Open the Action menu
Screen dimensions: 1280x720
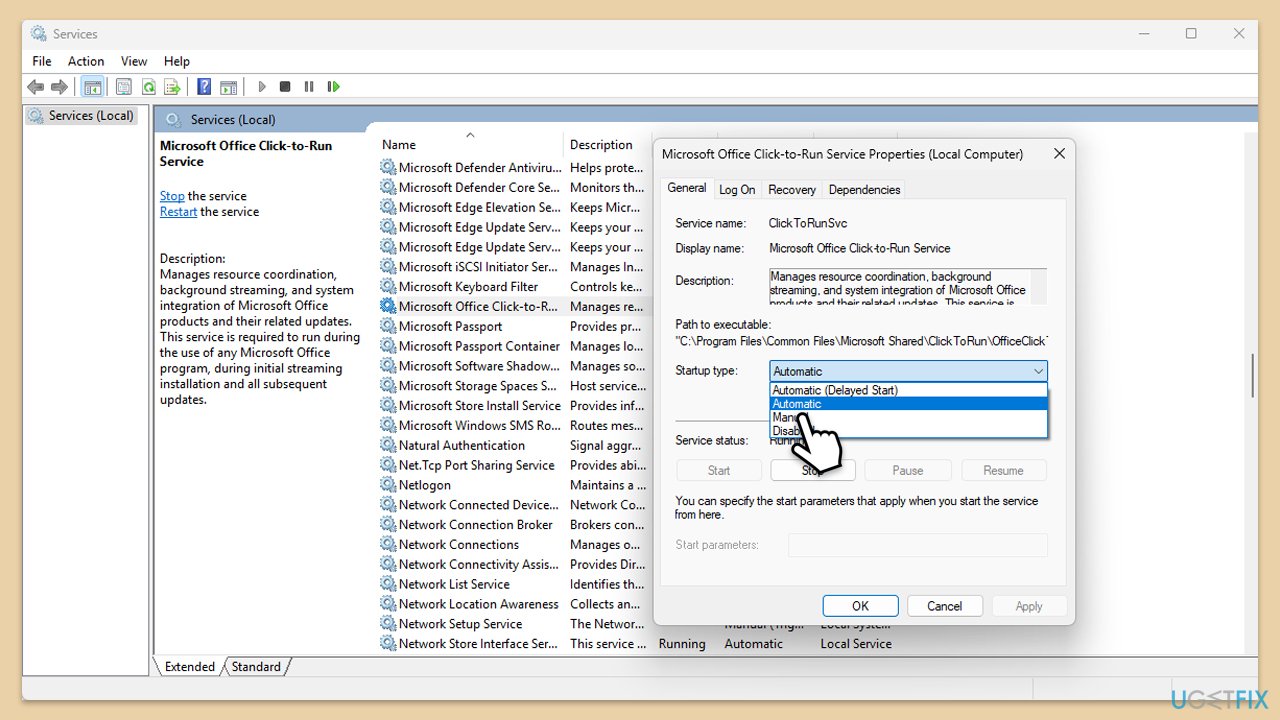pyautogui.click(x=85, y=61)
